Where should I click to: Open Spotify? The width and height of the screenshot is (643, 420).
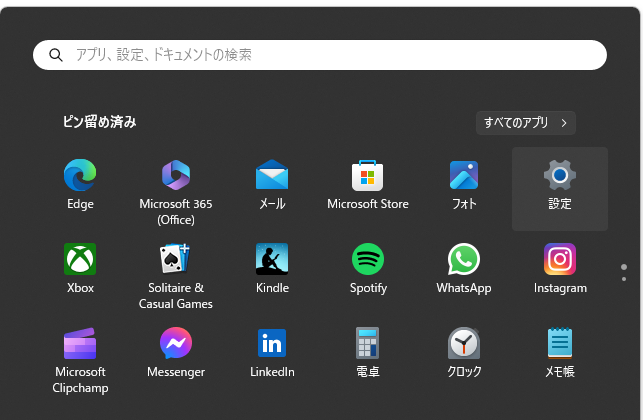(x=368, y=269)
